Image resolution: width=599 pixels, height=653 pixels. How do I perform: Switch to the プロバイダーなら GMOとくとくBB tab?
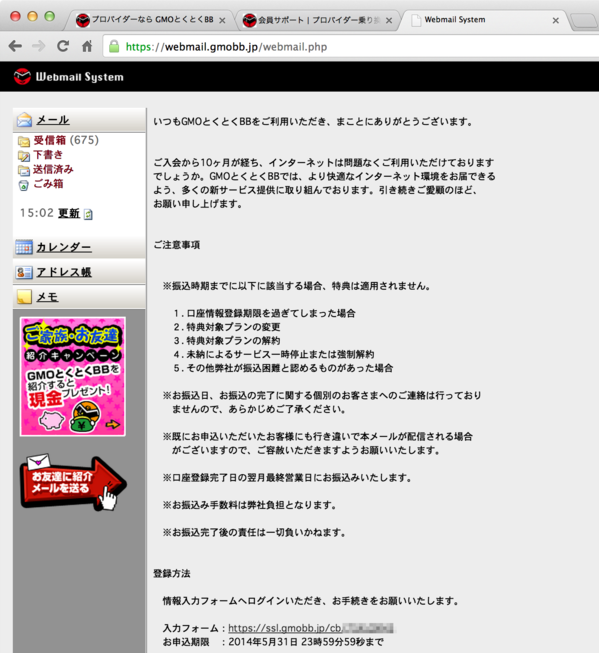click(x=152, y=20)
